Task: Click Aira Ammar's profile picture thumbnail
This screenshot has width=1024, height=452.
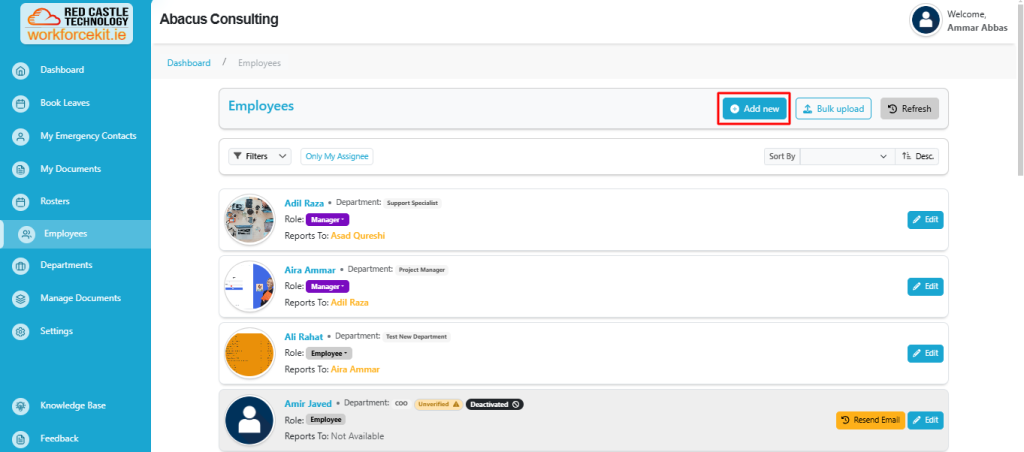Action: click(249, 285)
